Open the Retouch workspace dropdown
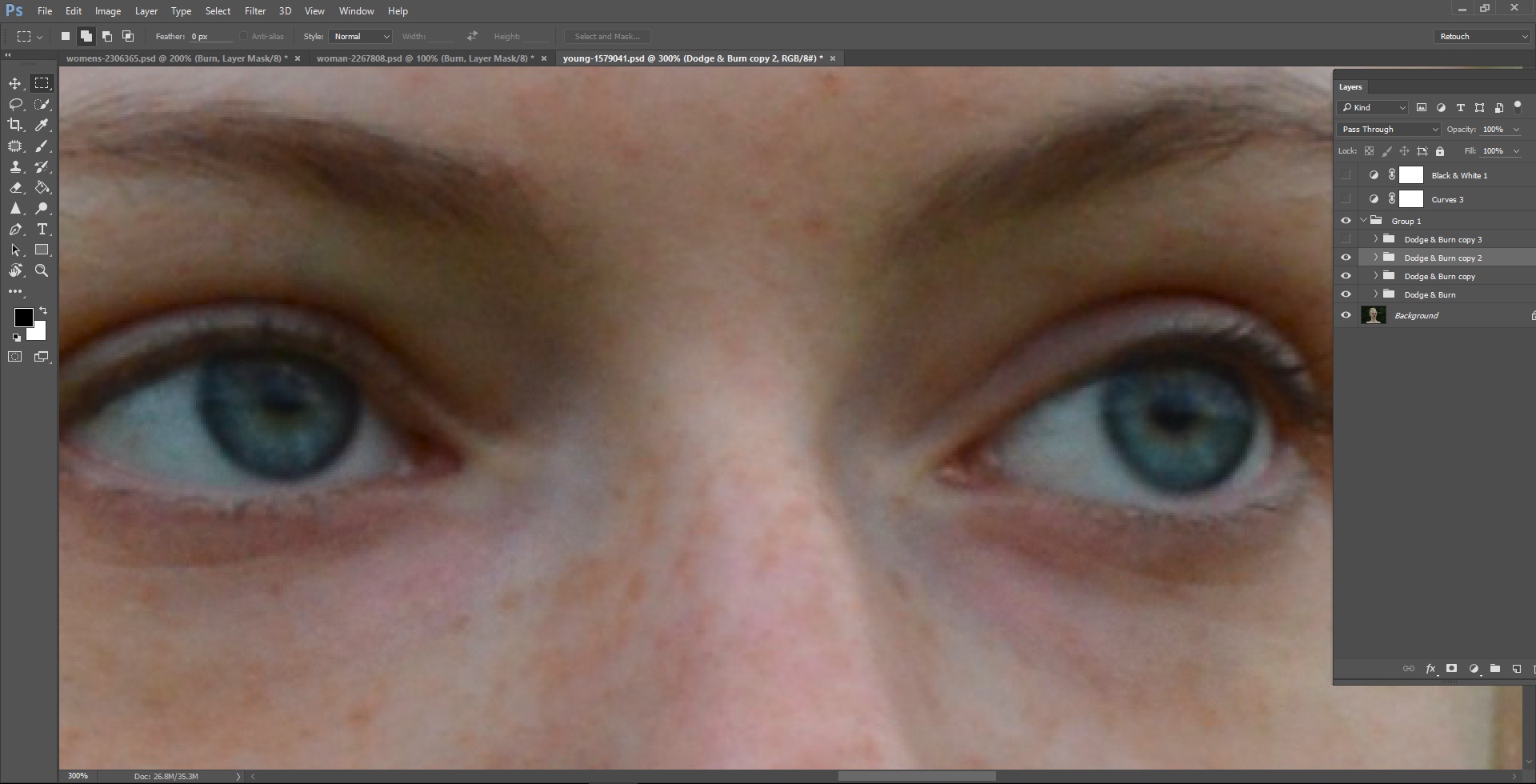1536x784 pixels. pyautogui.click(x=1482, y=36)
